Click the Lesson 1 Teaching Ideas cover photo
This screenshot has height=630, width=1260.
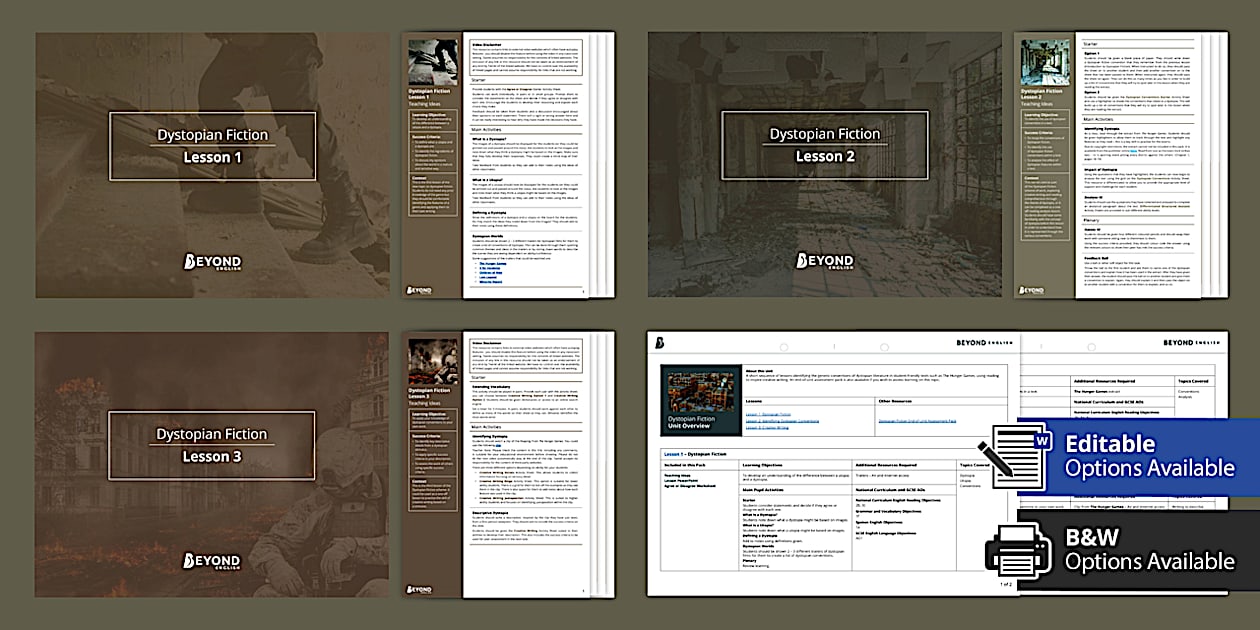point(432,62)
